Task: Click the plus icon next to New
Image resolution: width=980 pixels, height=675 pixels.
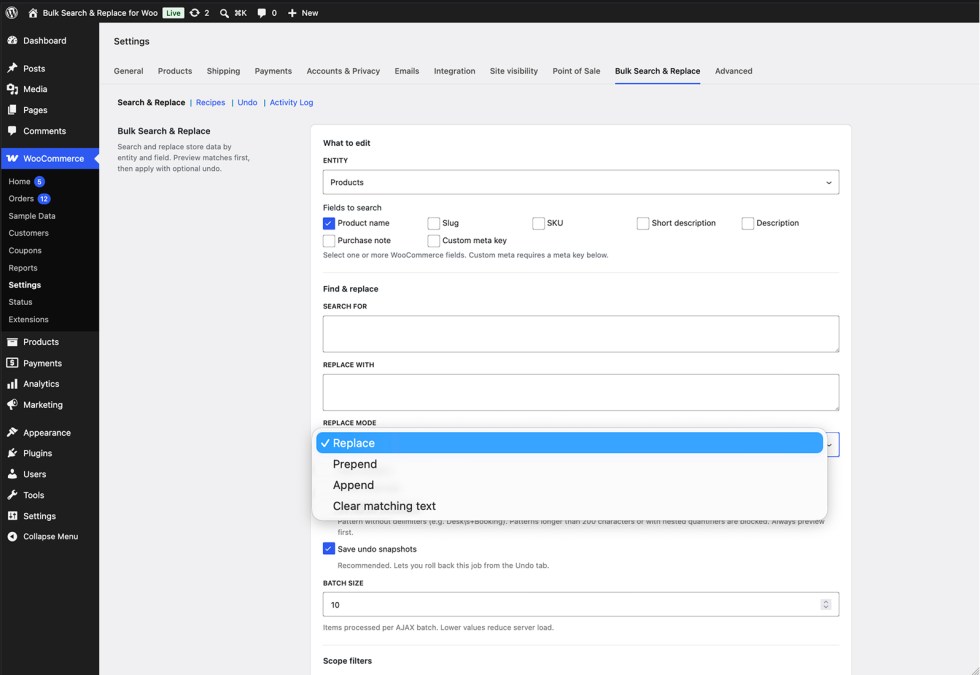Action: [292, 12]
